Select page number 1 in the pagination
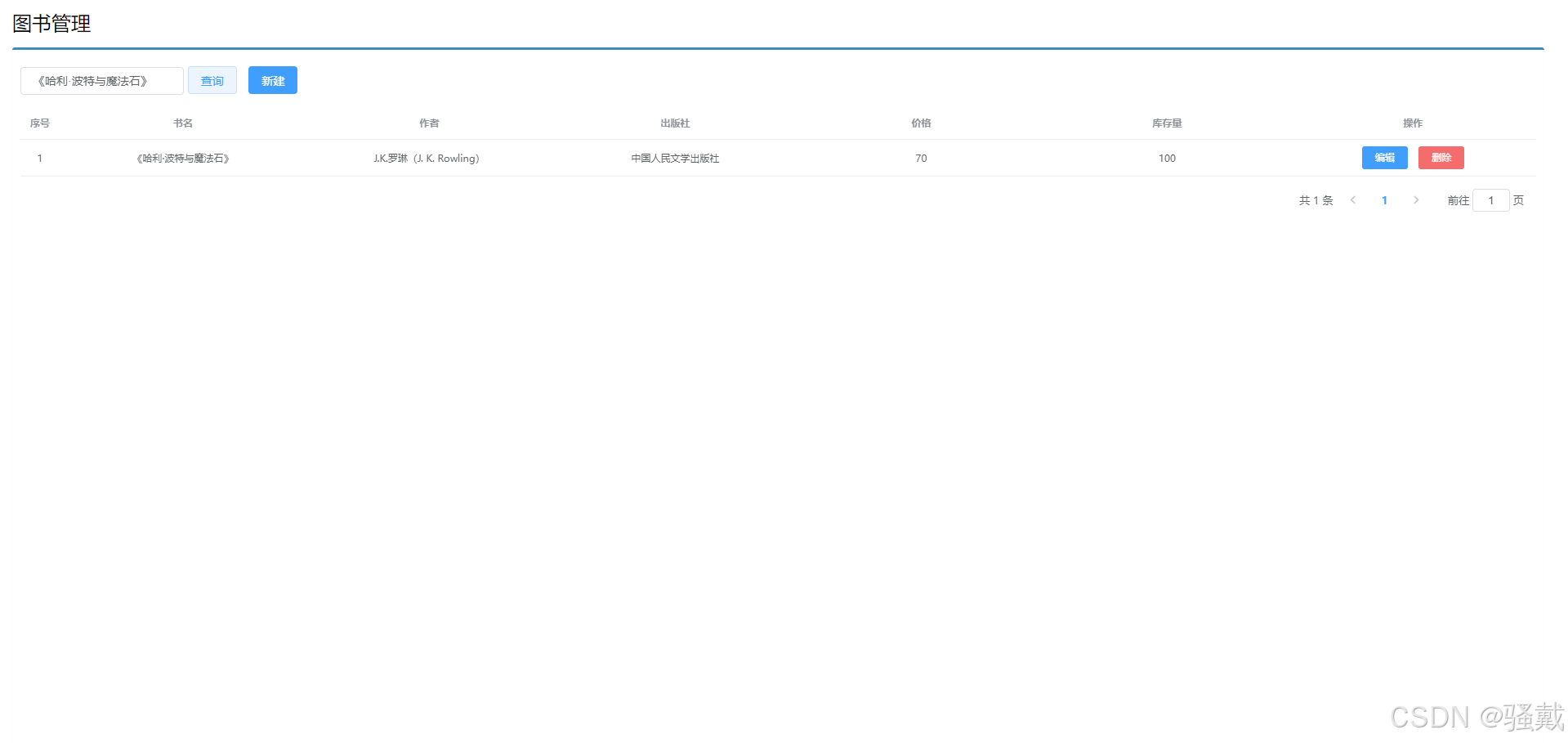This screenshot has height=743, width=1568. tap(1384, 199)
